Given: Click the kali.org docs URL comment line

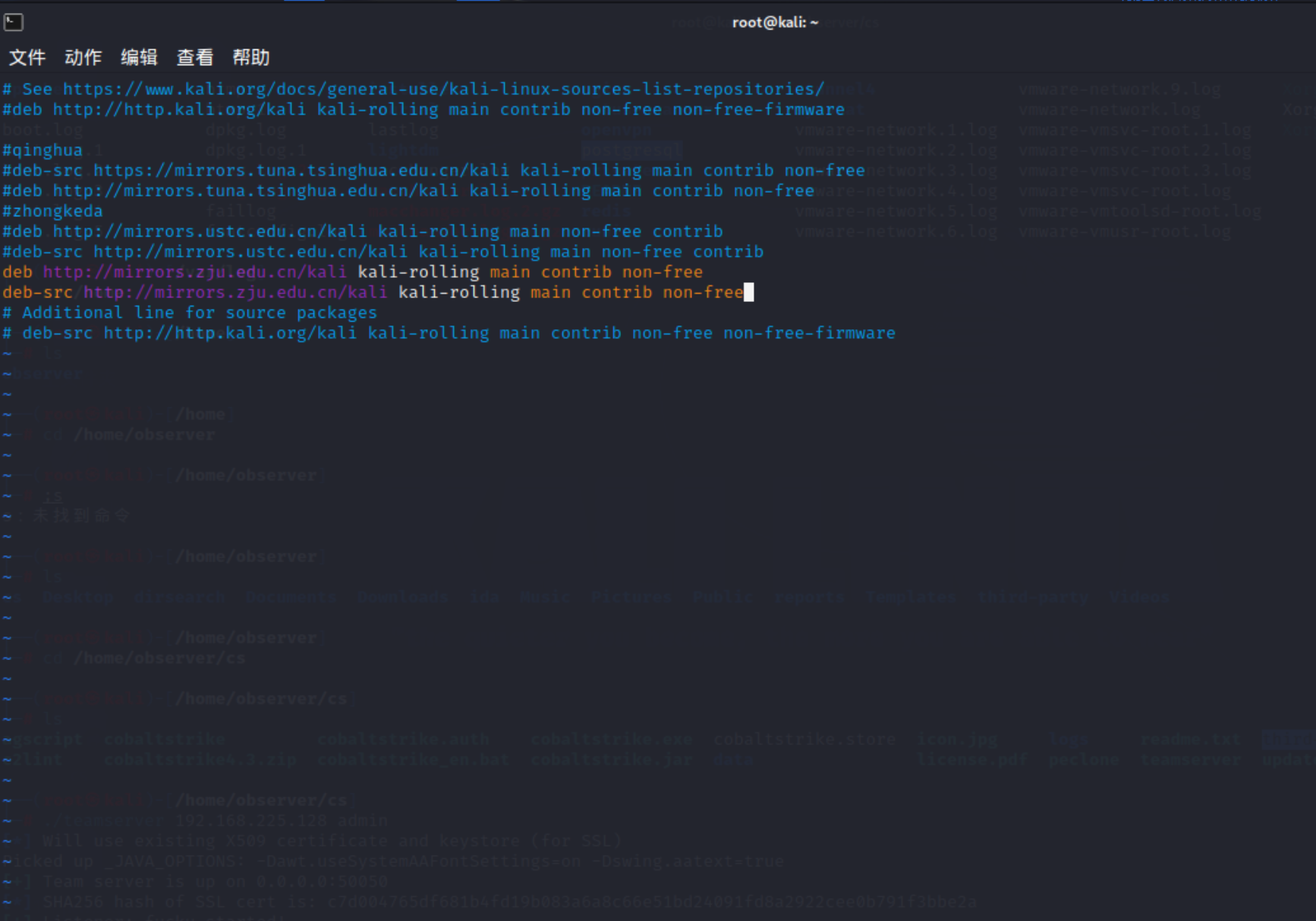Looking at the screenshot, I should (x=413, y=89).
